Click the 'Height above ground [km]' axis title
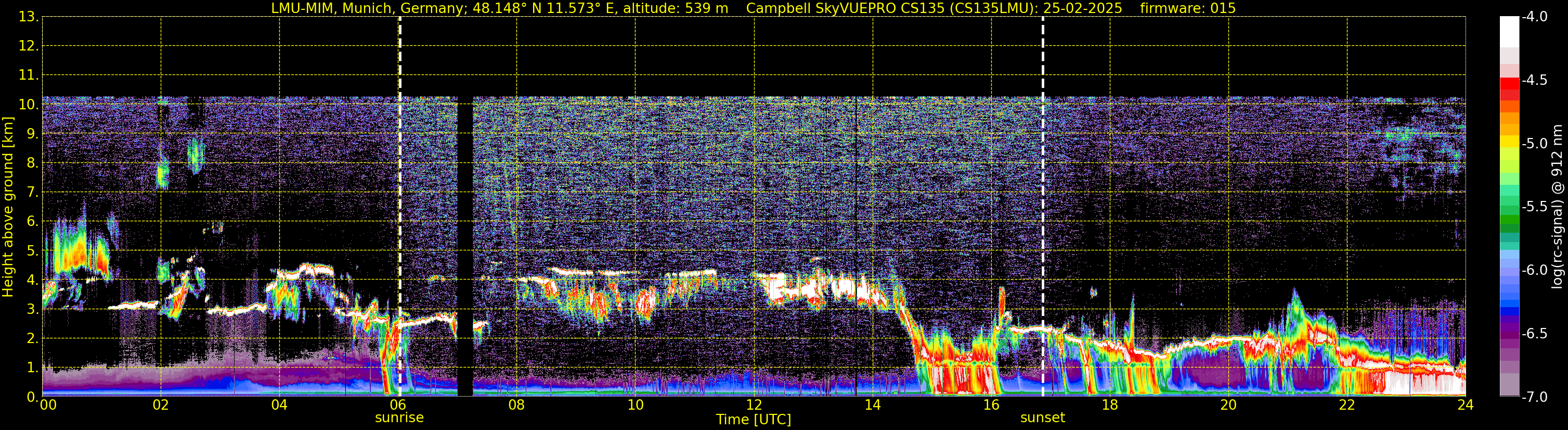This screenshot has width=1568, height=430. [x=8, y=207]
